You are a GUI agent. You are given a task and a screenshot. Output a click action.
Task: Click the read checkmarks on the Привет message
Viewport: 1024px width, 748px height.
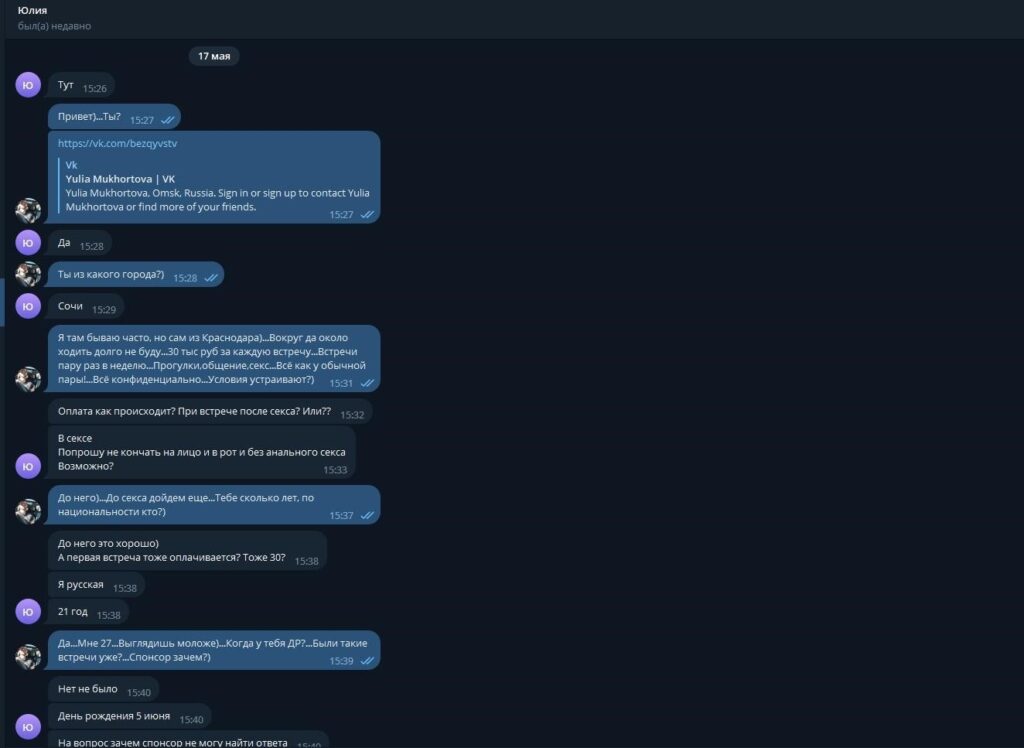point(168,120)
